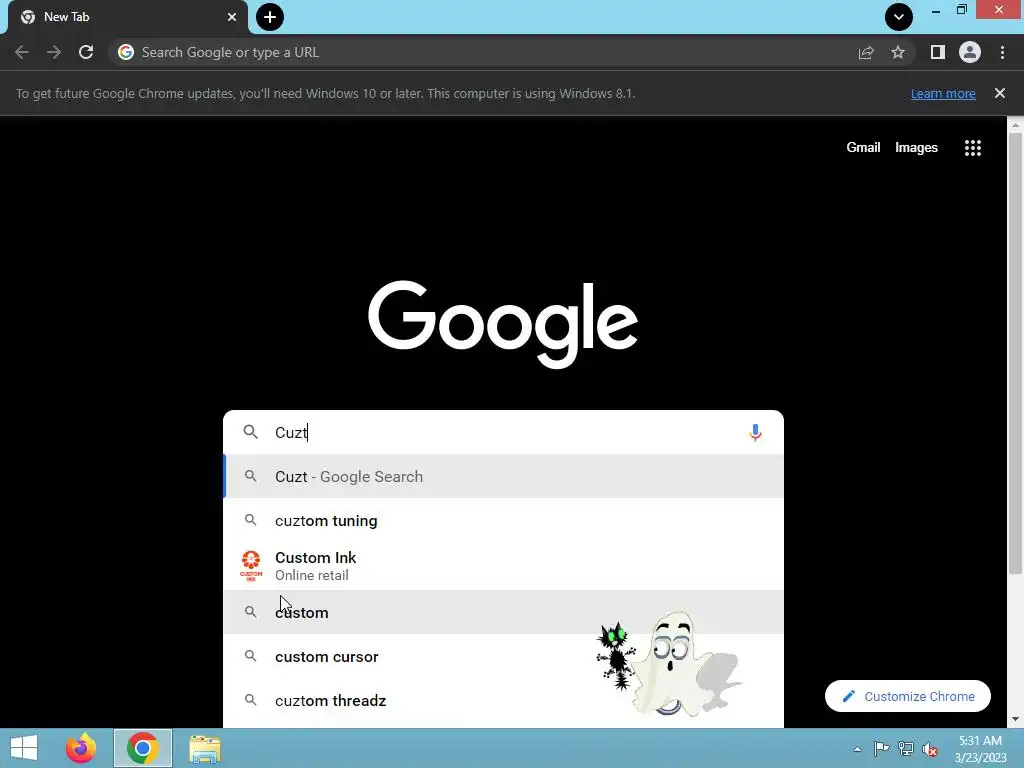This screenshot has width=1024, height=768.
Task: Open File Explorer from the taskbar
Action: [205, 748]
